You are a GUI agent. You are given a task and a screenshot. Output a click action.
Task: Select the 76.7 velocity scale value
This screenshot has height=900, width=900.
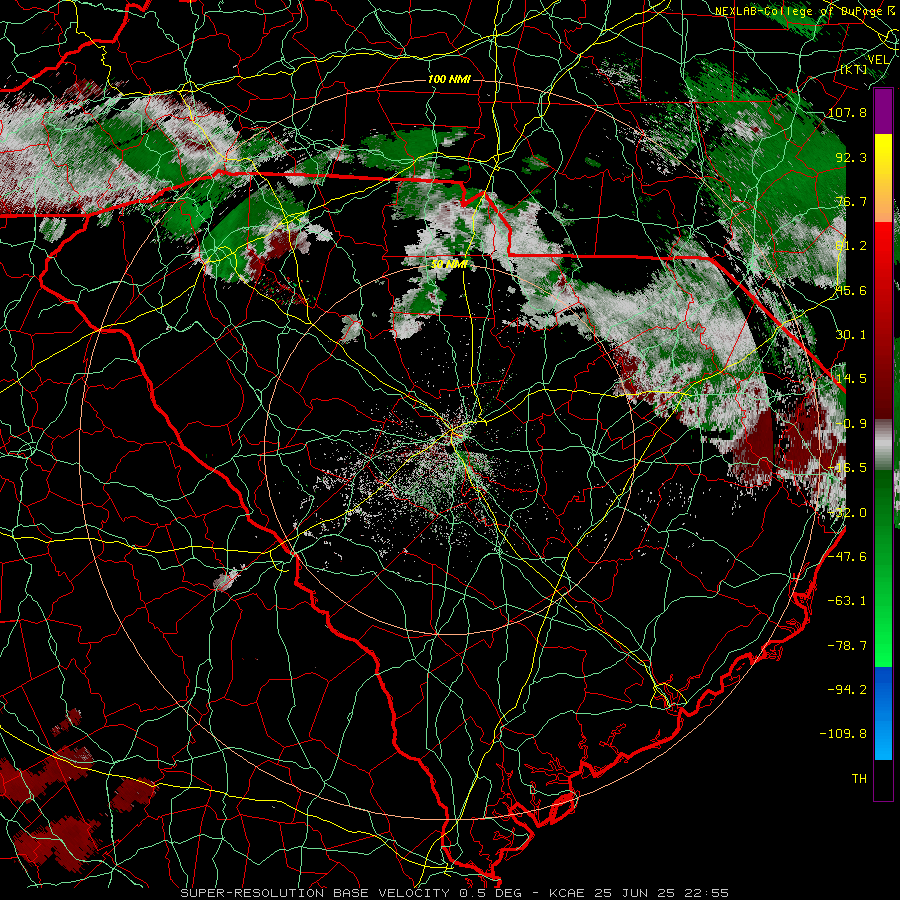[851, 201]
